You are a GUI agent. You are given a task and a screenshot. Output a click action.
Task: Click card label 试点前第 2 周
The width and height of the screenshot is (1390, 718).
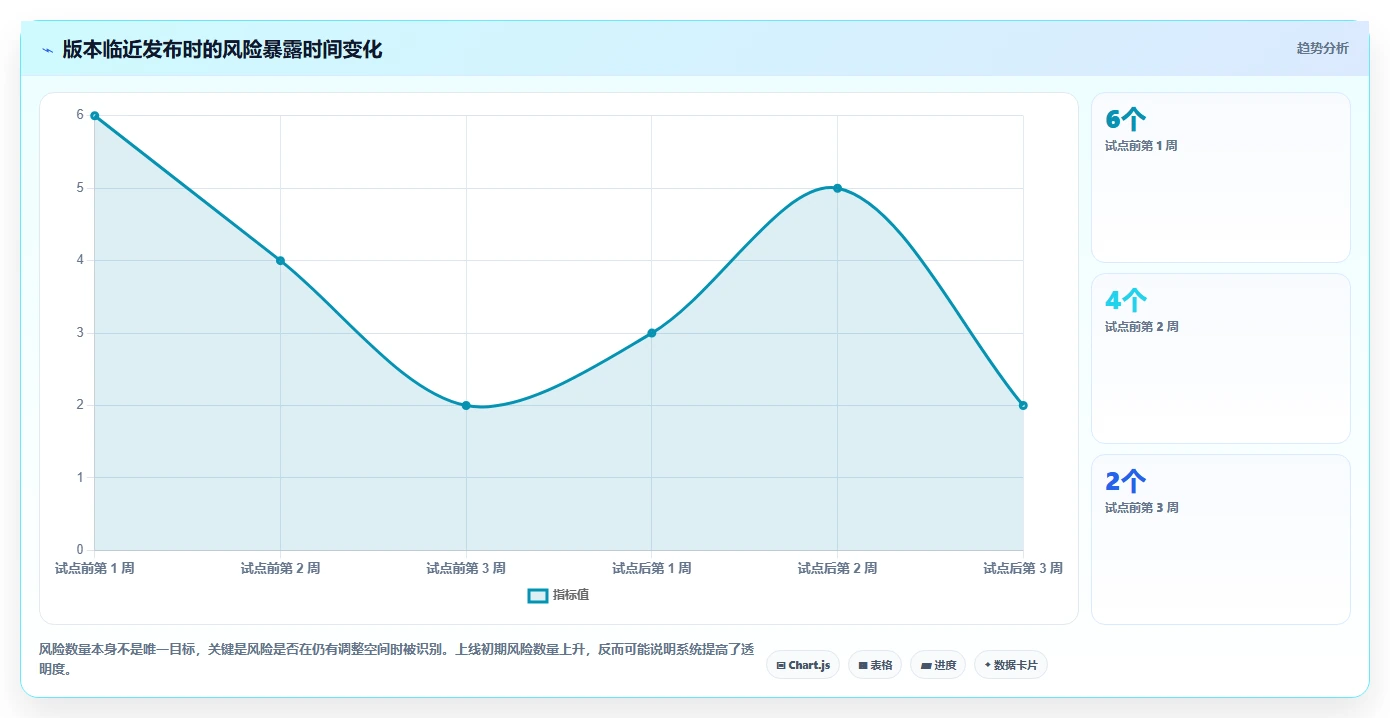pyautogui.click(x=1141, y=327)
